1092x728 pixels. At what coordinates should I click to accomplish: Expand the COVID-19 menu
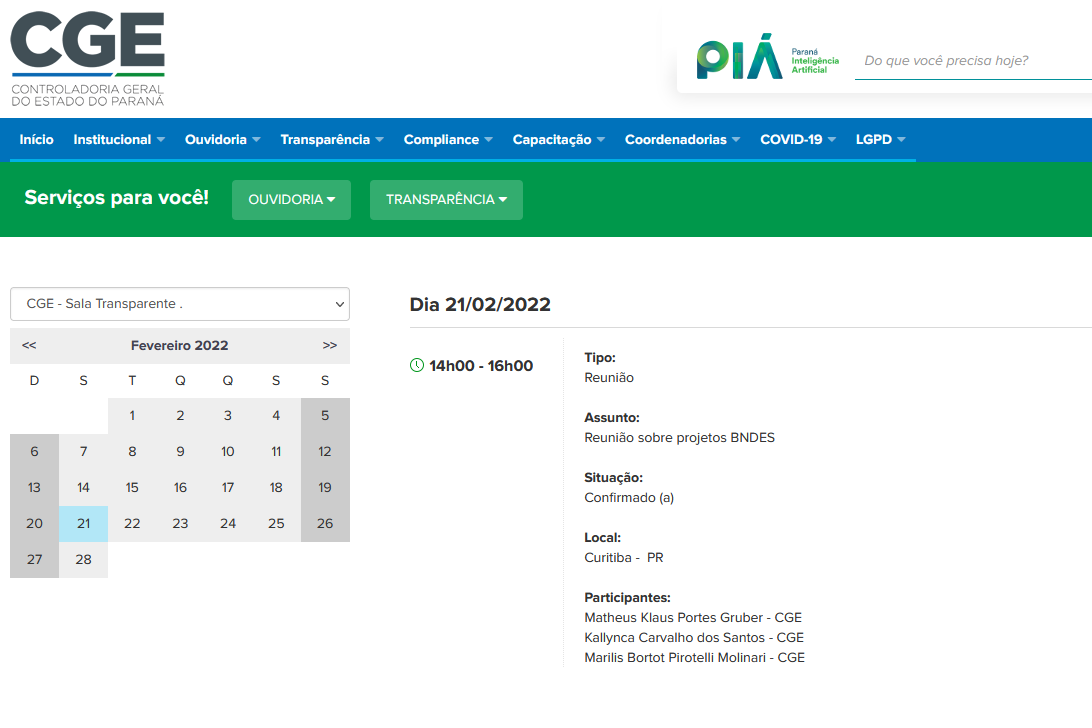click(798, 139)
